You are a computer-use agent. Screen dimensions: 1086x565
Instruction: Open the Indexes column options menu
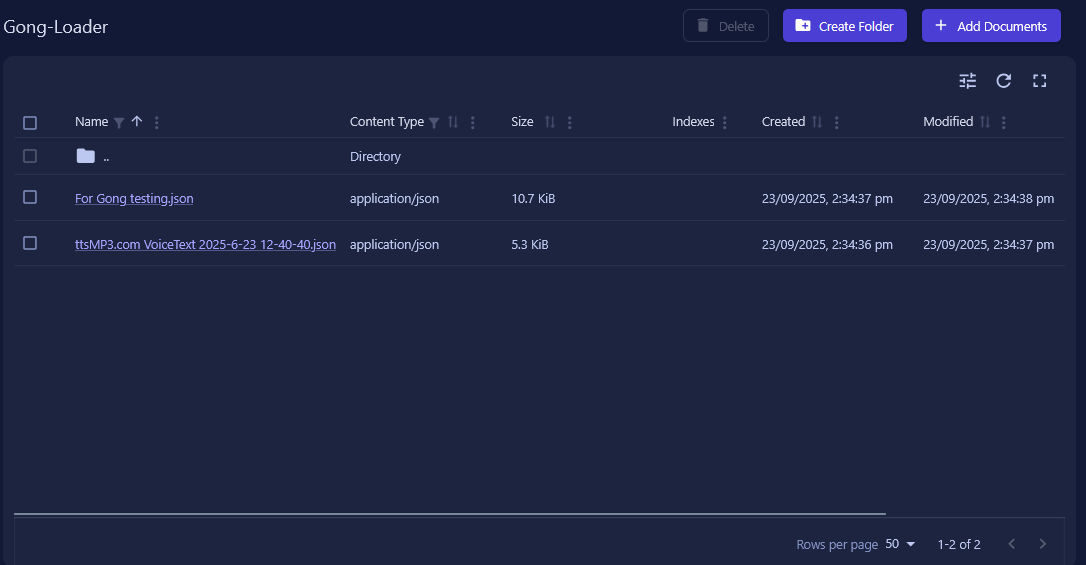[725, 122]
